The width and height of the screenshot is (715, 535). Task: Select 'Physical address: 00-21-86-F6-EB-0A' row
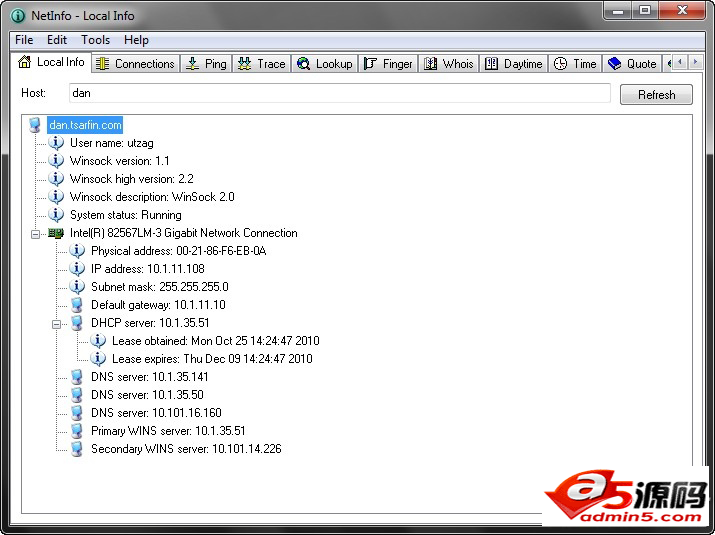coord(179,250)
